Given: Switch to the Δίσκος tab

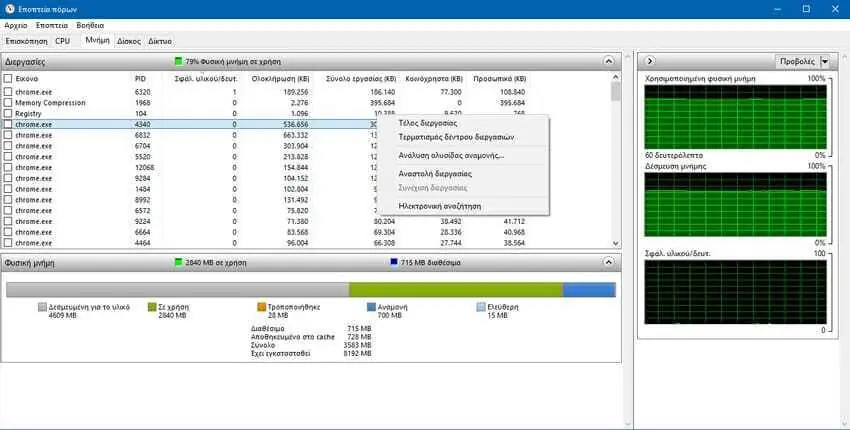Looking at the screenshot, I should coord(129,41).
